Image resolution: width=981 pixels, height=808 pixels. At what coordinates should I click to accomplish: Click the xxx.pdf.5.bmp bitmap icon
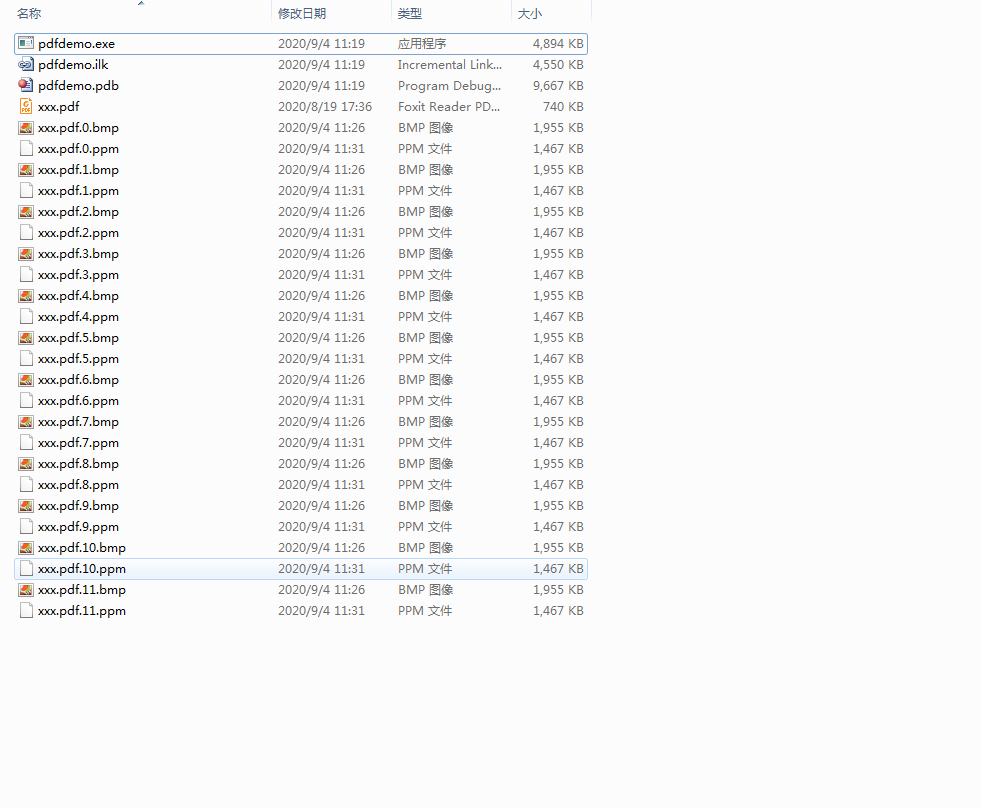[26, 337]
